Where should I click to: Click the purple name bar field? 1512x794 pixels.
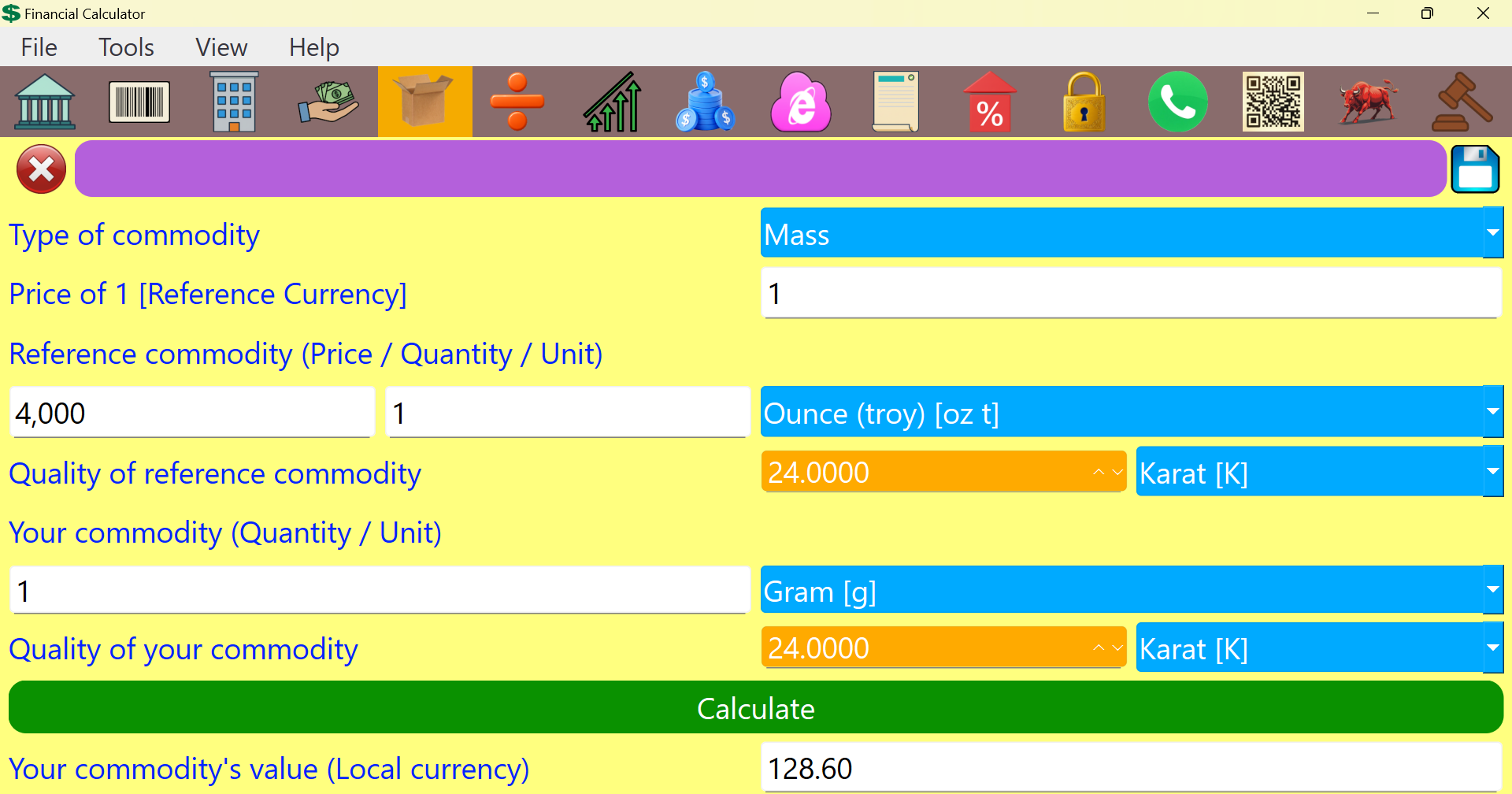[760, 169]
